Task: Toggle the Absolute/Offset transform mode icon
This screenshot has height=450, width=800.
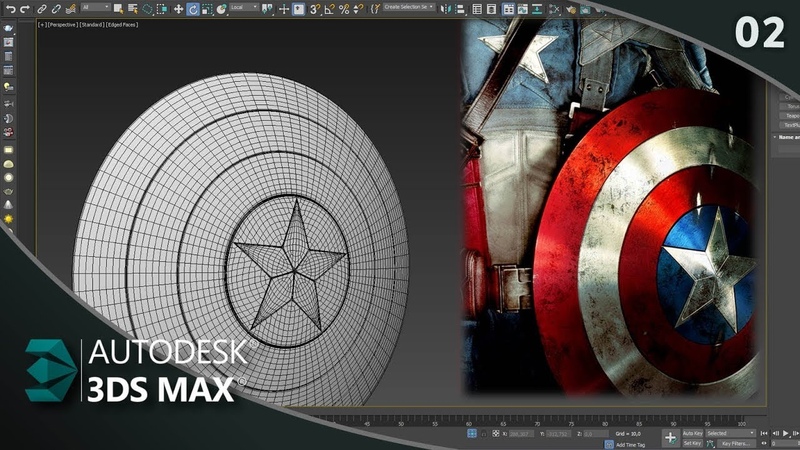Action: [x=495, y=433]
